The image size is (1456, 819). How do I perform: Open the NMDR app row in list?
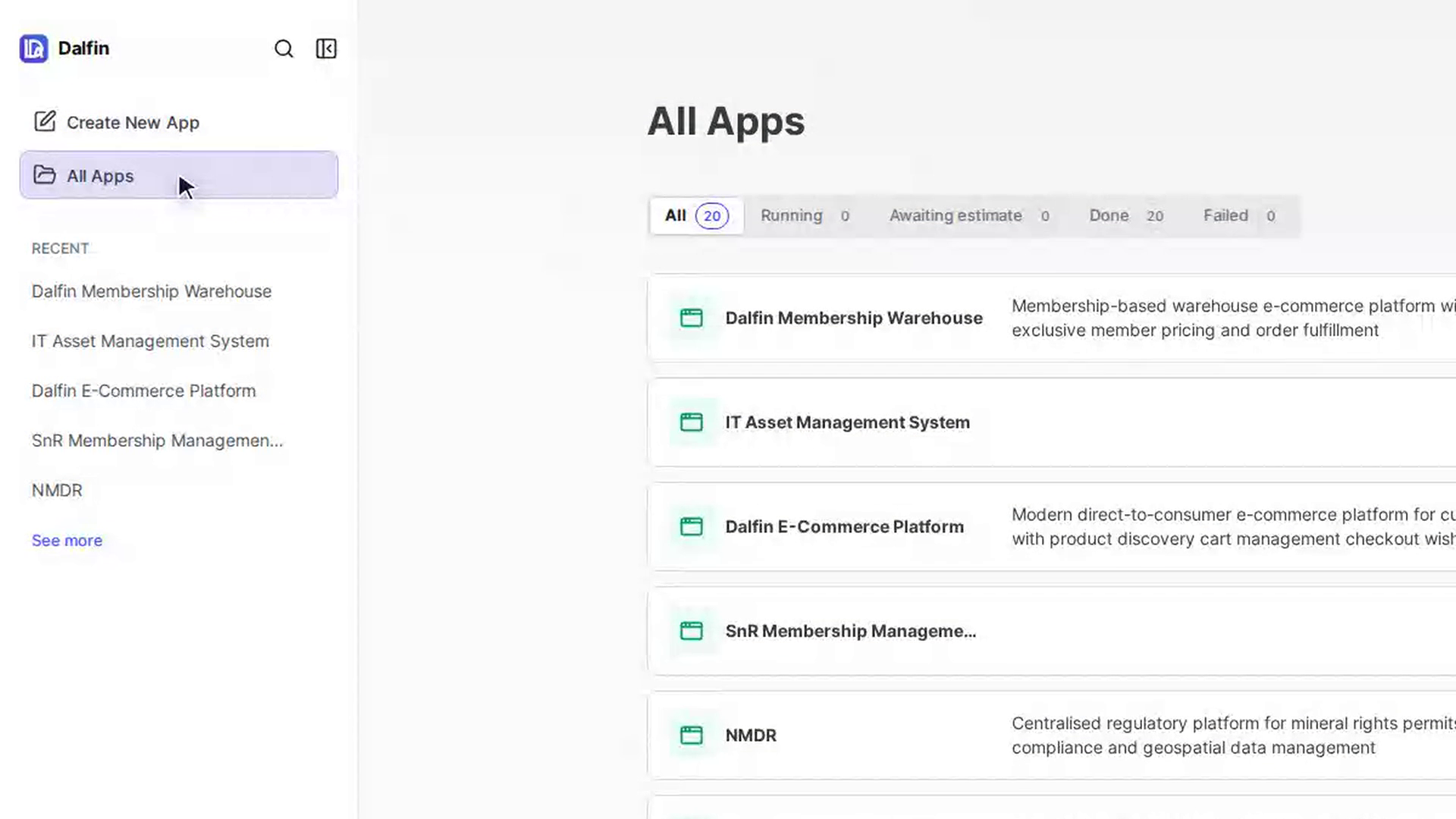1053,735
